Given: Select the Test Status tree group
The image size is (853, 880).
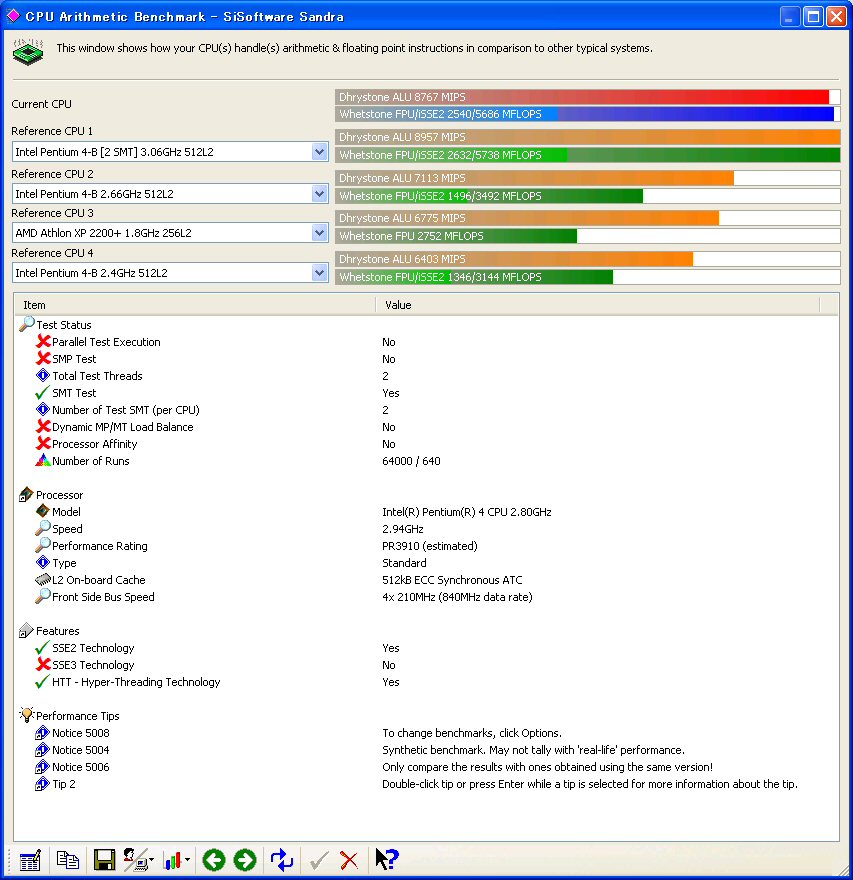Looking at the screenshot, I should [x=63, y=324].
